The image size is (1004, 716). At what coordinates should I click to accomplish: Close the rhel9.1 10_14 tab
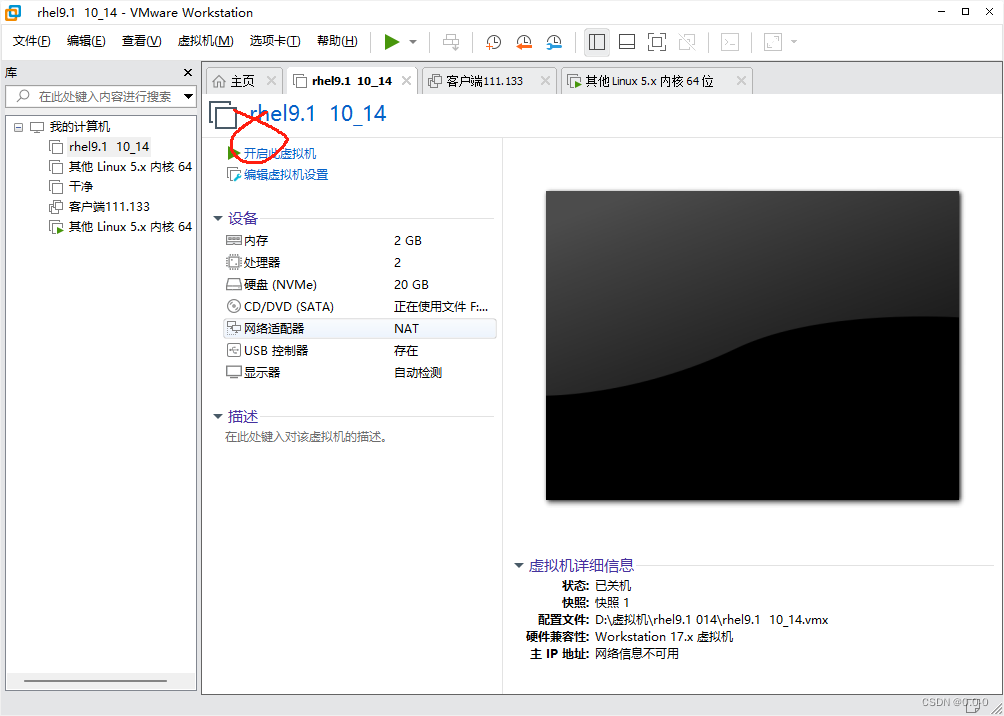pos(406,81)
